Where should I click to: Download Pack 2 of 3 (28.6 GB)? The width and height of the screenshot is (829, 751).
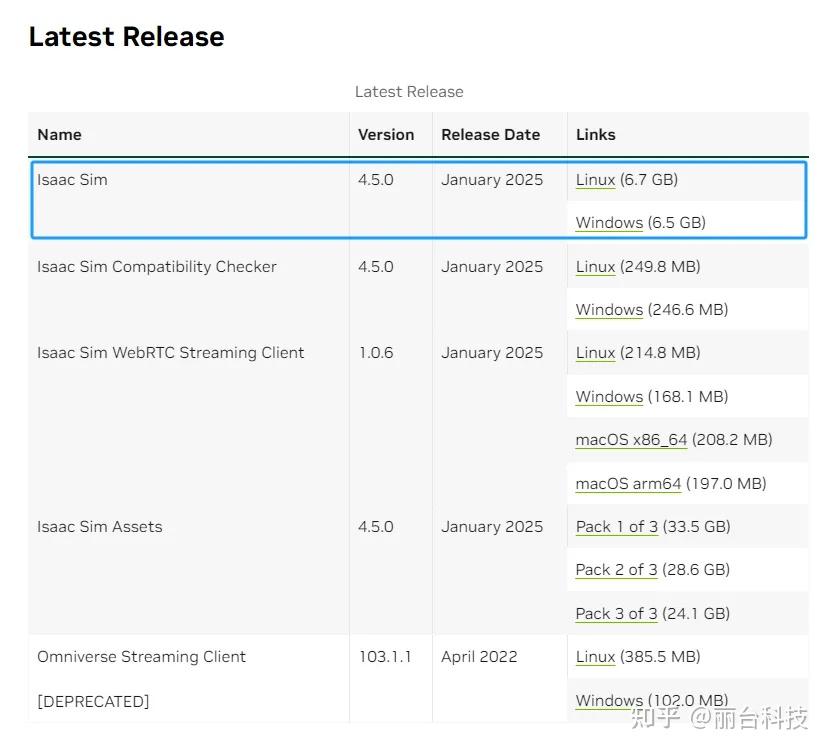[616, 569]
